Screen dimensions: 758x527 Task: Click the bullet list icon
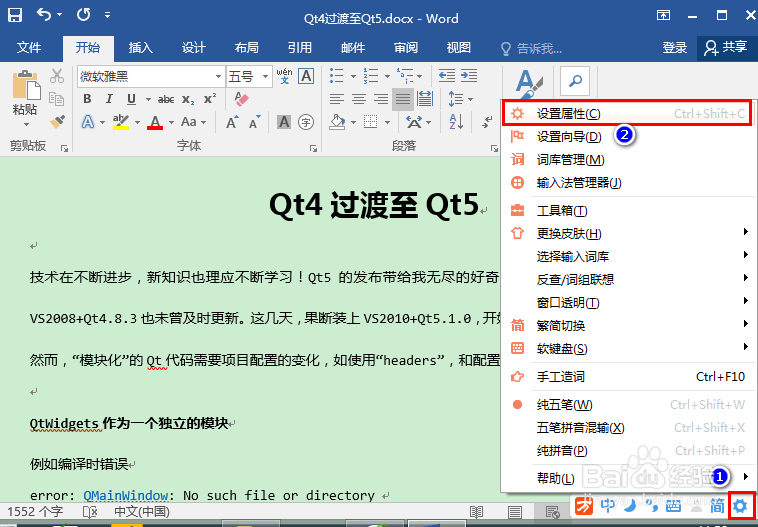tap(336, 76)
